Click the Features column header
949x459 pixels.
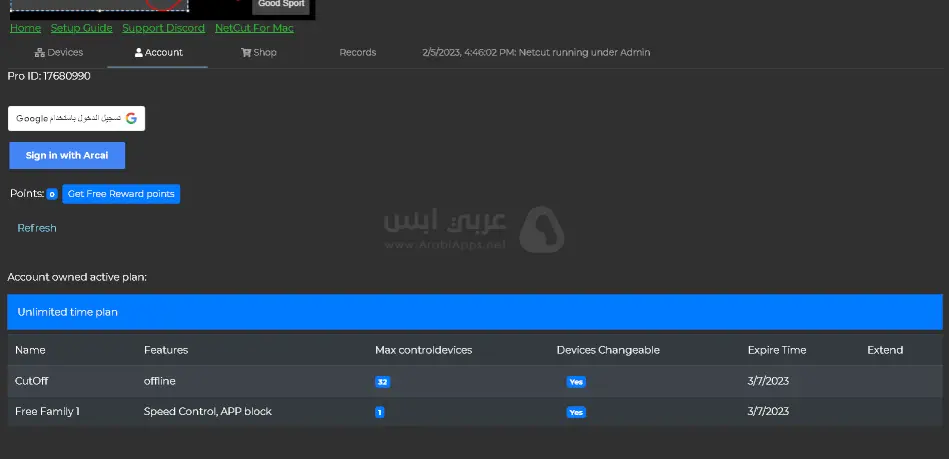pyautogui.click(x=166, y=350)
